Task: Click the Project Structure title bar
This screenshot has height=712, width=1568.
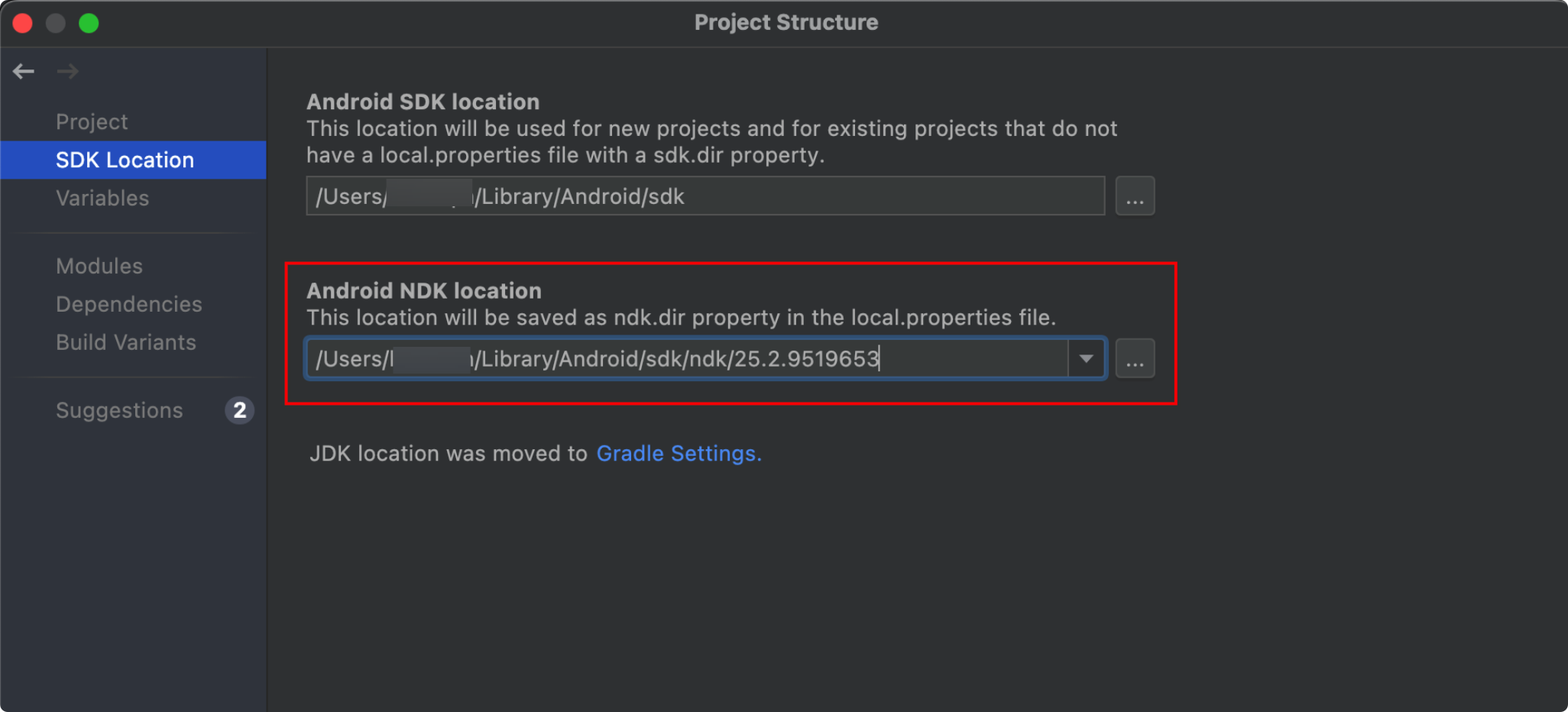Action: tap(786, 22)
